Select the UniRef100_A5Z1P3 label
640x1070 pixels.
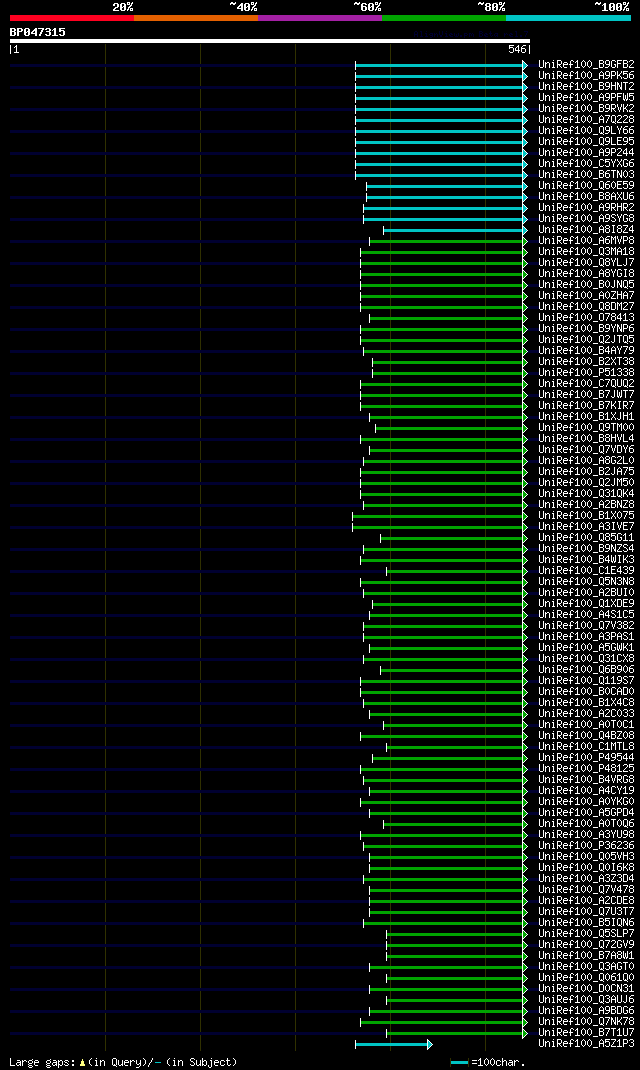(x=586, y=1043)
